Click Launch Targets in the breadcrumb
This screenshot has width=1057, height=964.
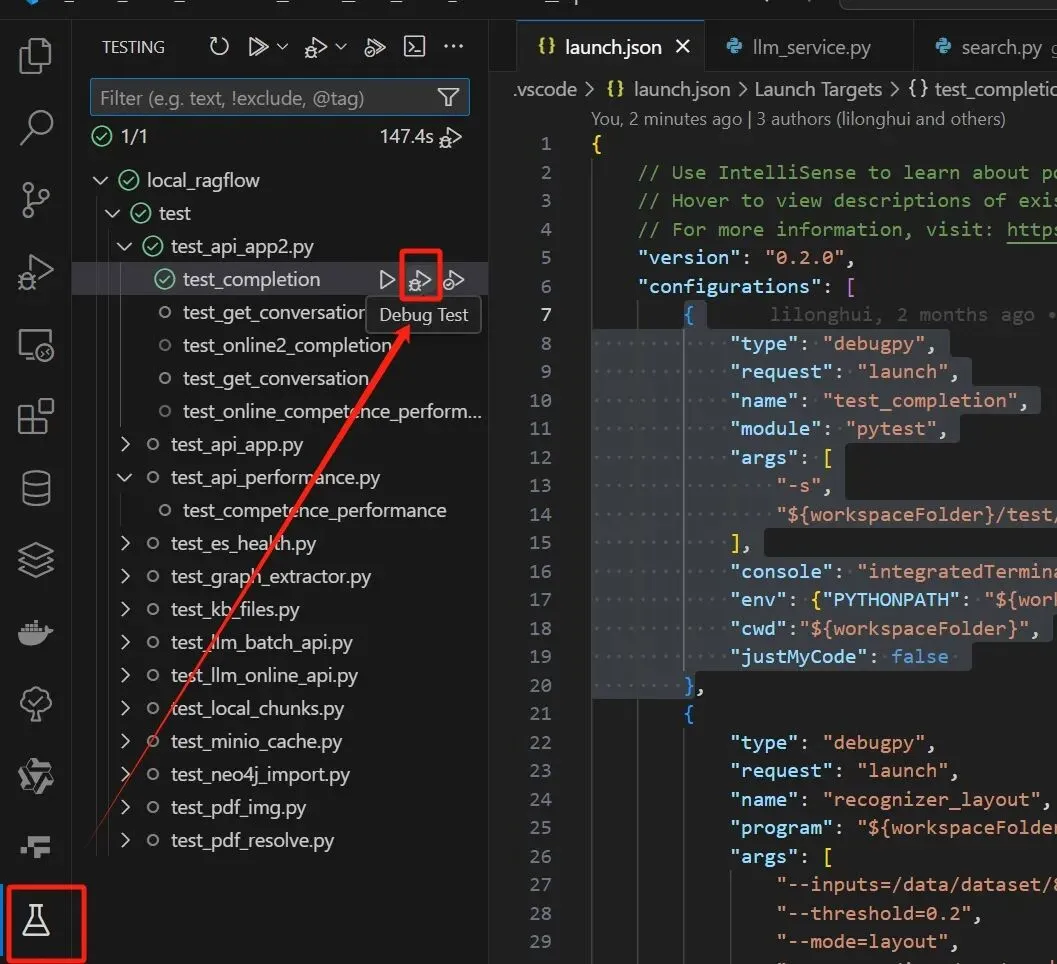818,89
